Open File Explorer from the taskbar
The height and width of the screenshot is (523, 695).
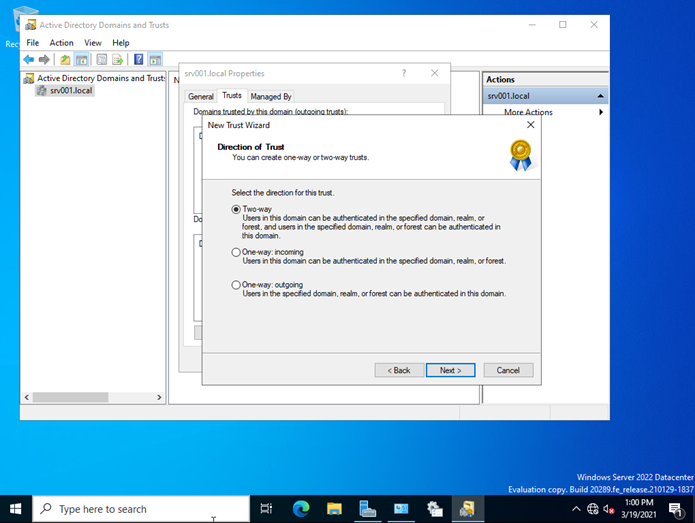[334, 508]
